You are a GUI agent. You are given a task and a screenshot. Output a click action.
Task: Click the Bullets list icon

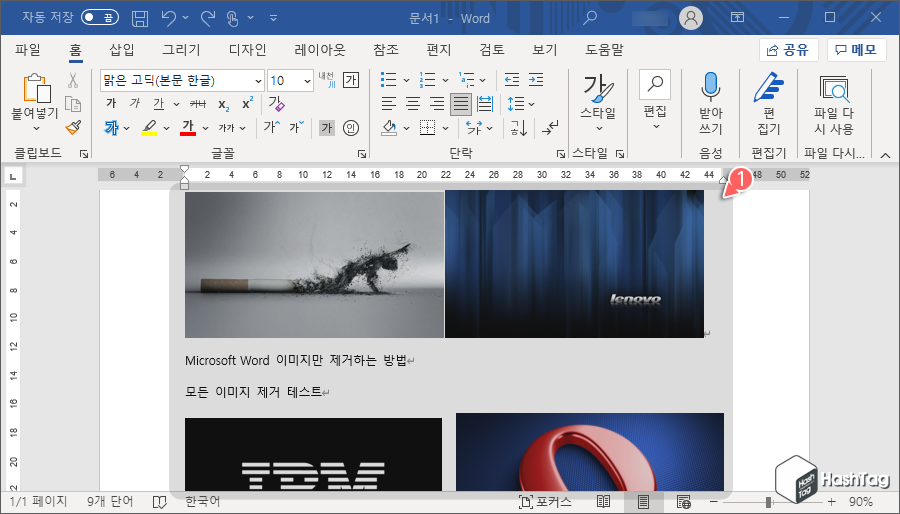(x=389, y=80)
